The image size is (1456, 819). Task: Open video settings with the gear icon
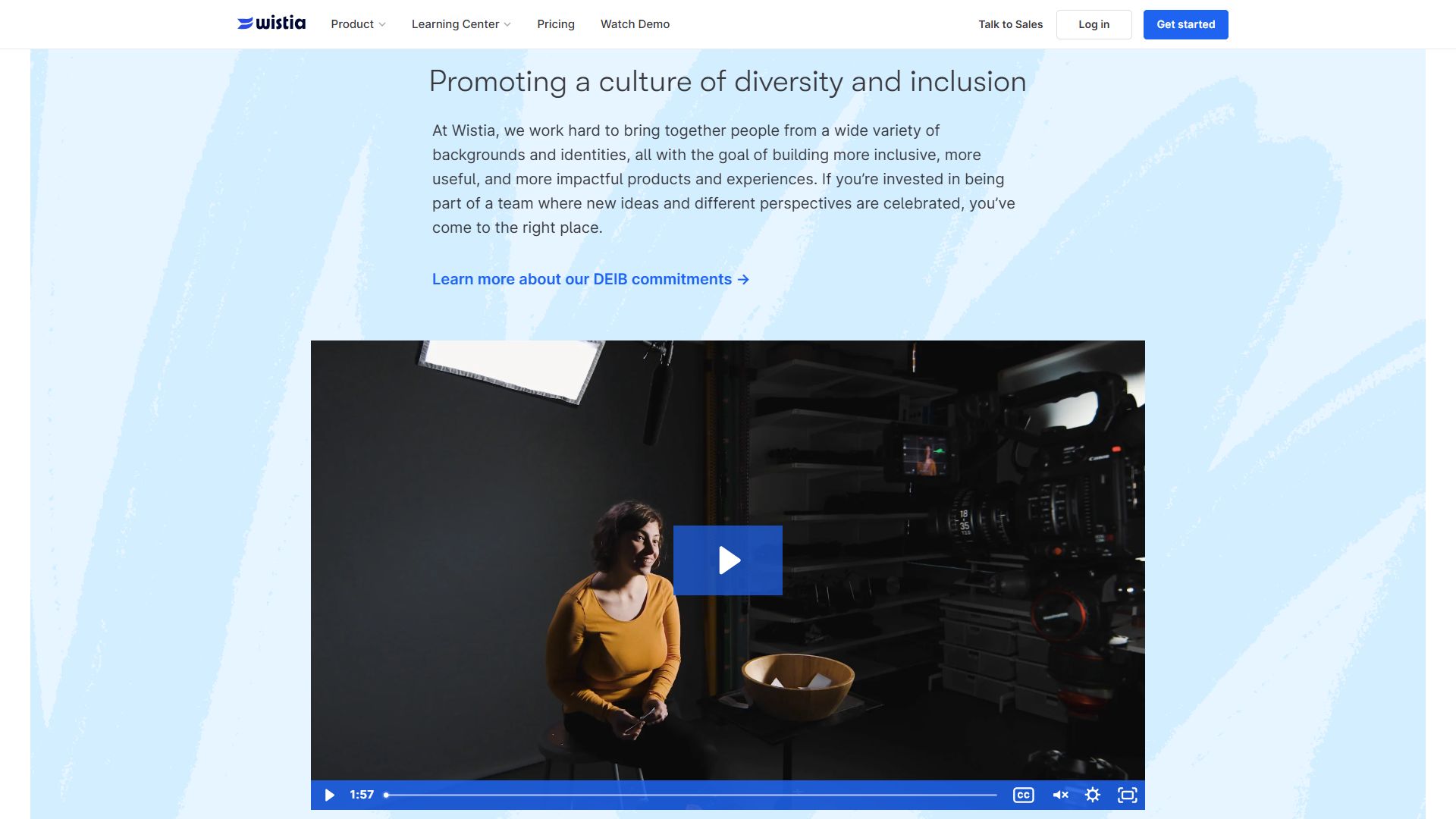click(x=1093, y=795)
